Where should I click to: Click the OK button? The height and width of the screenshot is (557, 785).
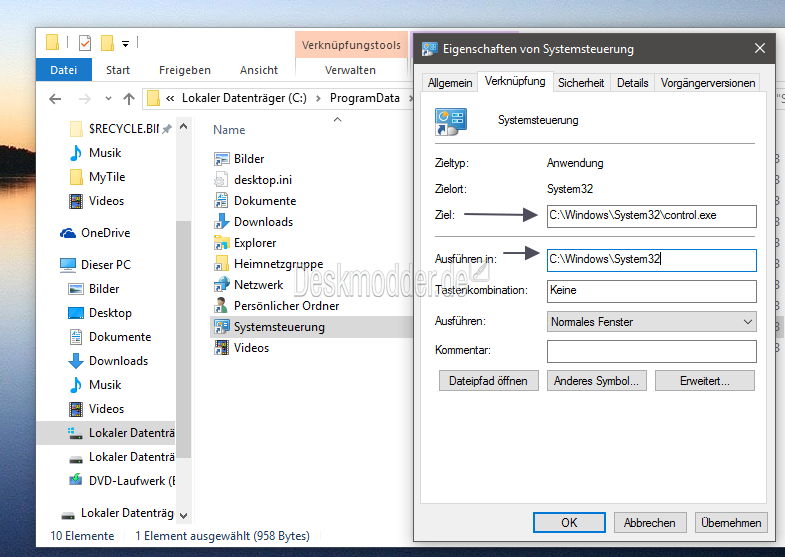(x=569, y=522)
